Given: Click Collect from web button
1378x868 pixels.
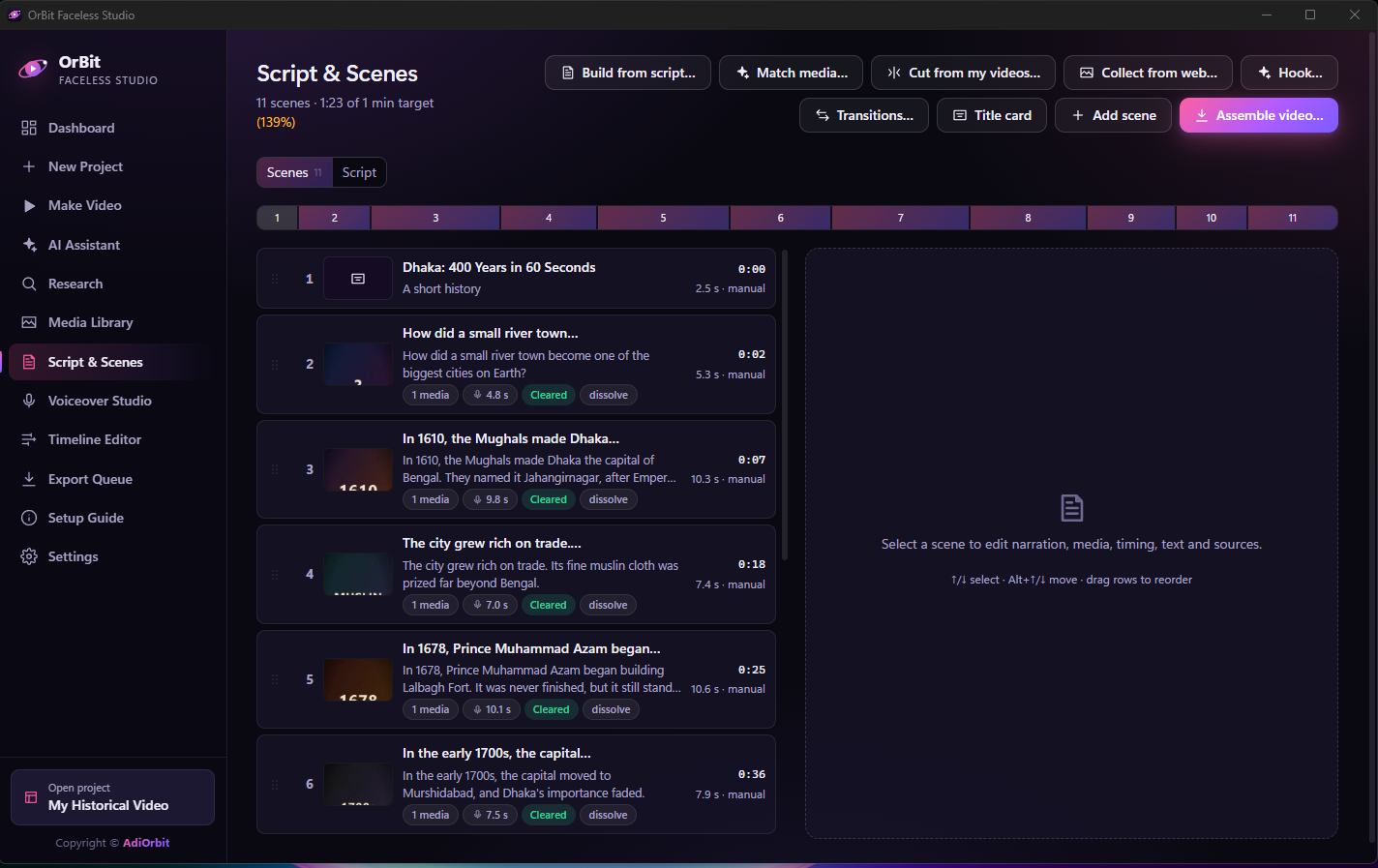Looking at the screenshot, I should pyautogui.click(x=1149, y=73).
